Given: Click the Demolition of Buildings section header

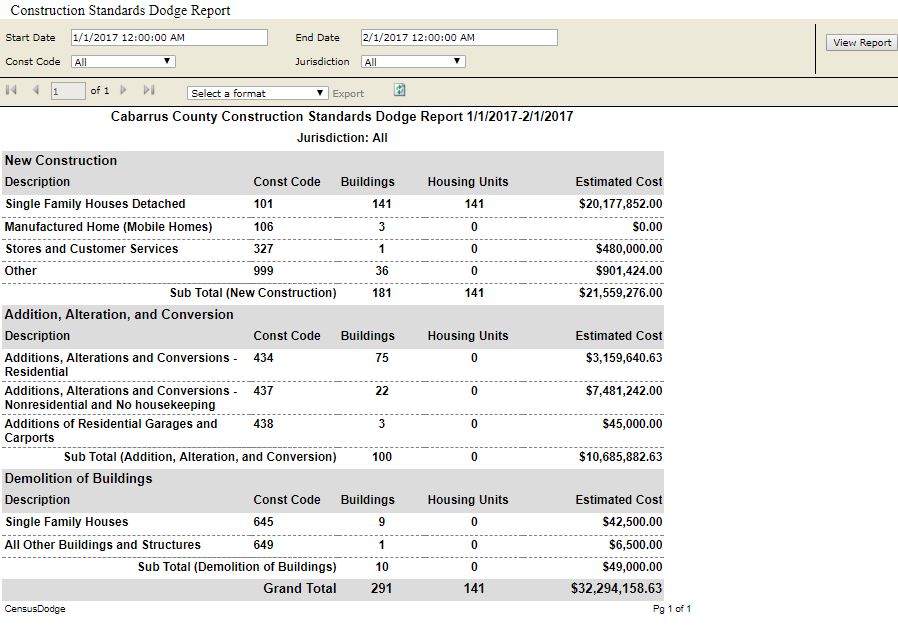Looking at the screenshot, I should click(78, 479).
